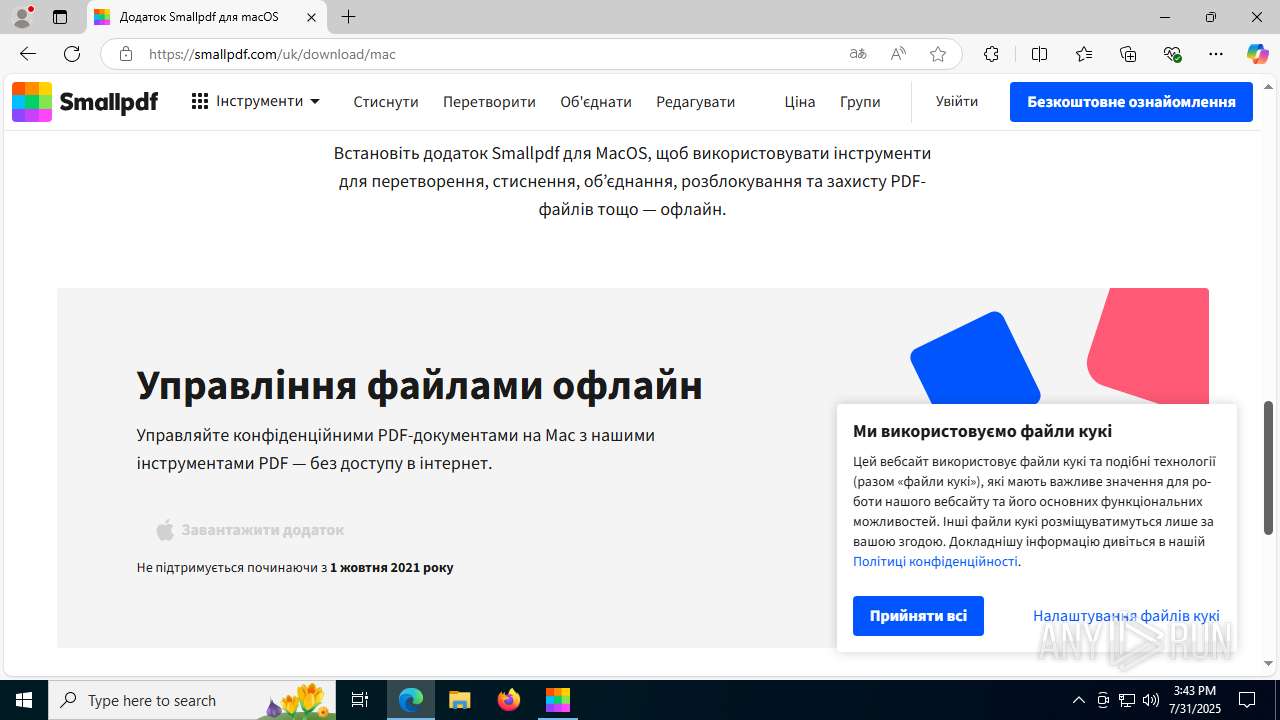The height and width of the screenshot is (720, 1280).
Task: Open browser Collections
Action: coord(1128,54)
